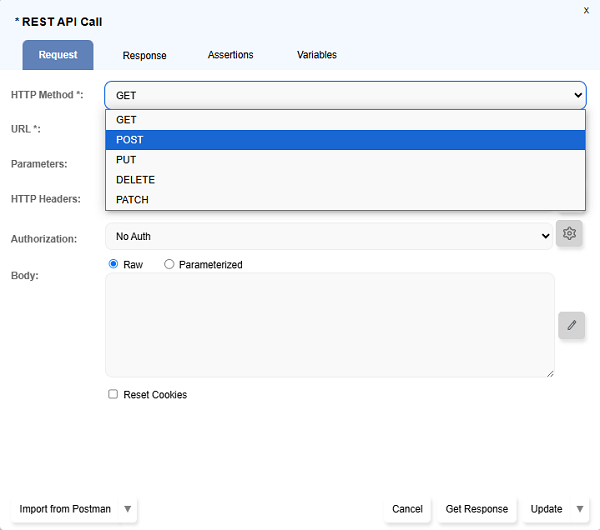Select the Raw body radio button
Viewport: 600px width, 530px height.
click(x=114, y=264)
